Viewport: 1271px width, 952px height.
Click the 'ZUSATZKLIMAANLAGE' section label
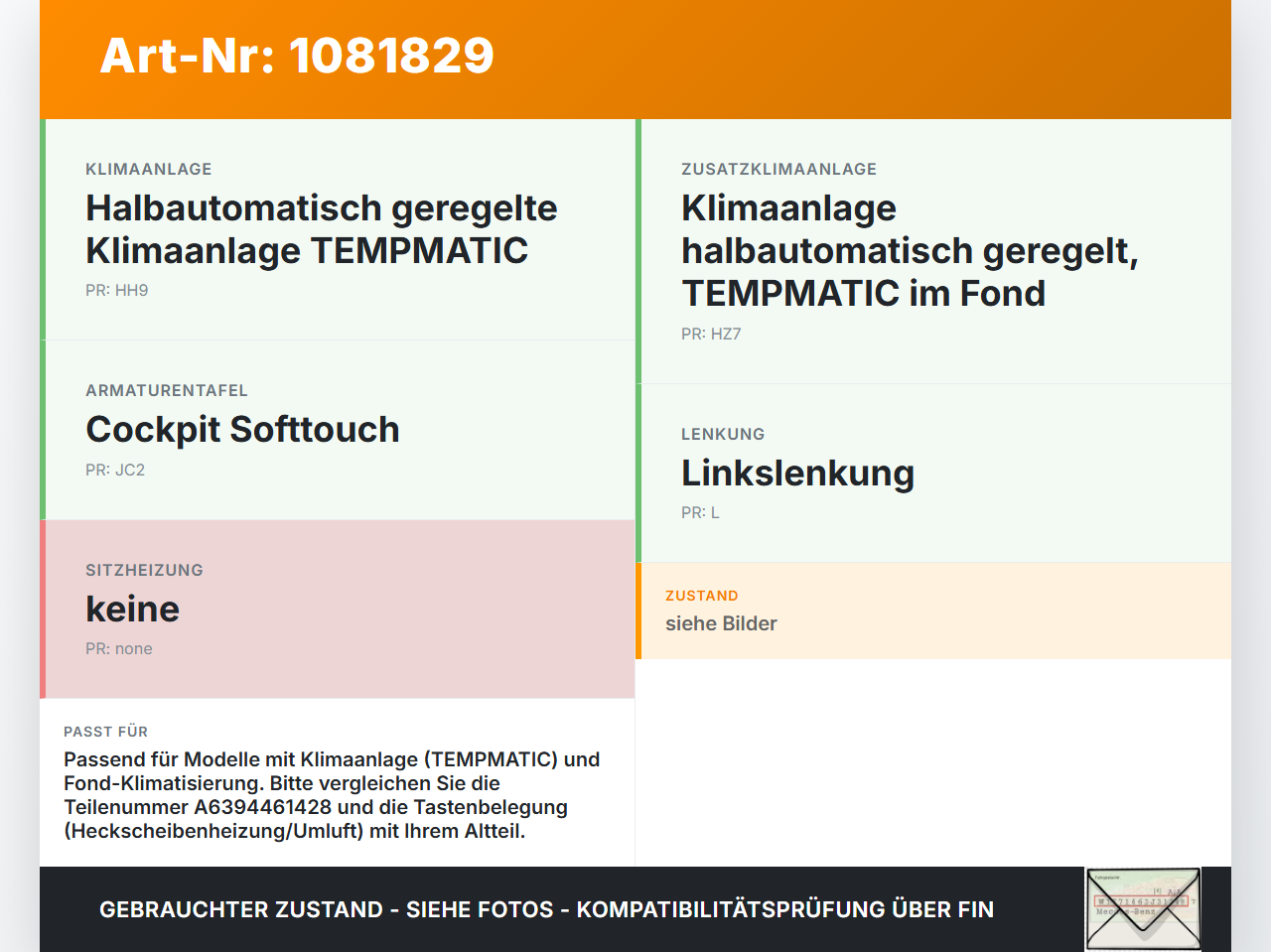[x=778, y=170]
